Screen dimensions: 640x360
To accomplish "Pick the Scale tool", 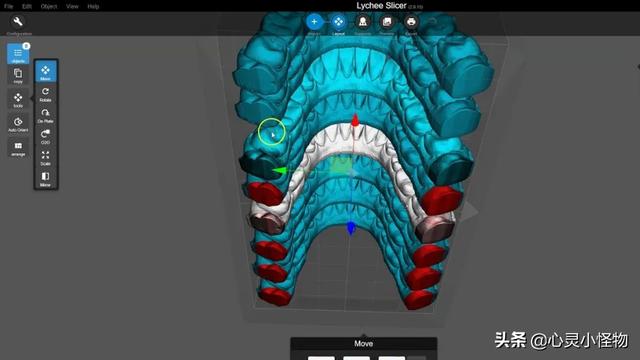I will 45,158.
